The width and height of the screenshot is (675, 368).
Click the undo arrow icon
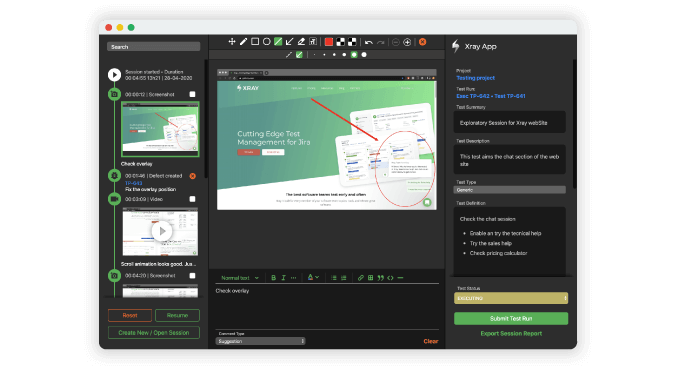(368, 42)
